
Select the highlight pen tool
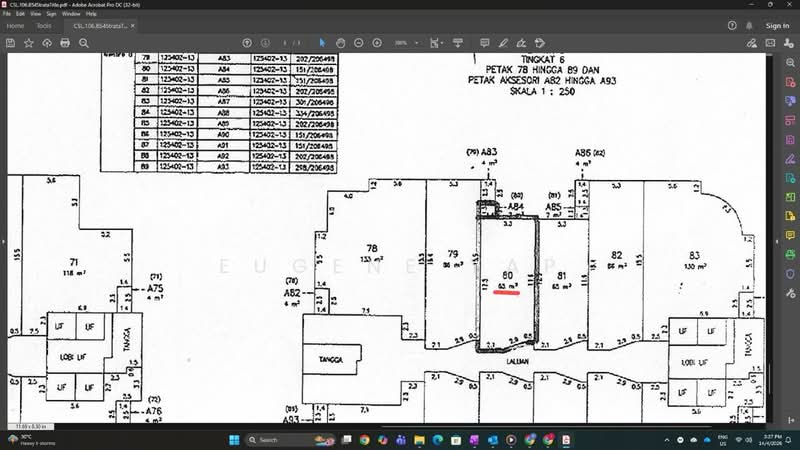tap(503, 43)
